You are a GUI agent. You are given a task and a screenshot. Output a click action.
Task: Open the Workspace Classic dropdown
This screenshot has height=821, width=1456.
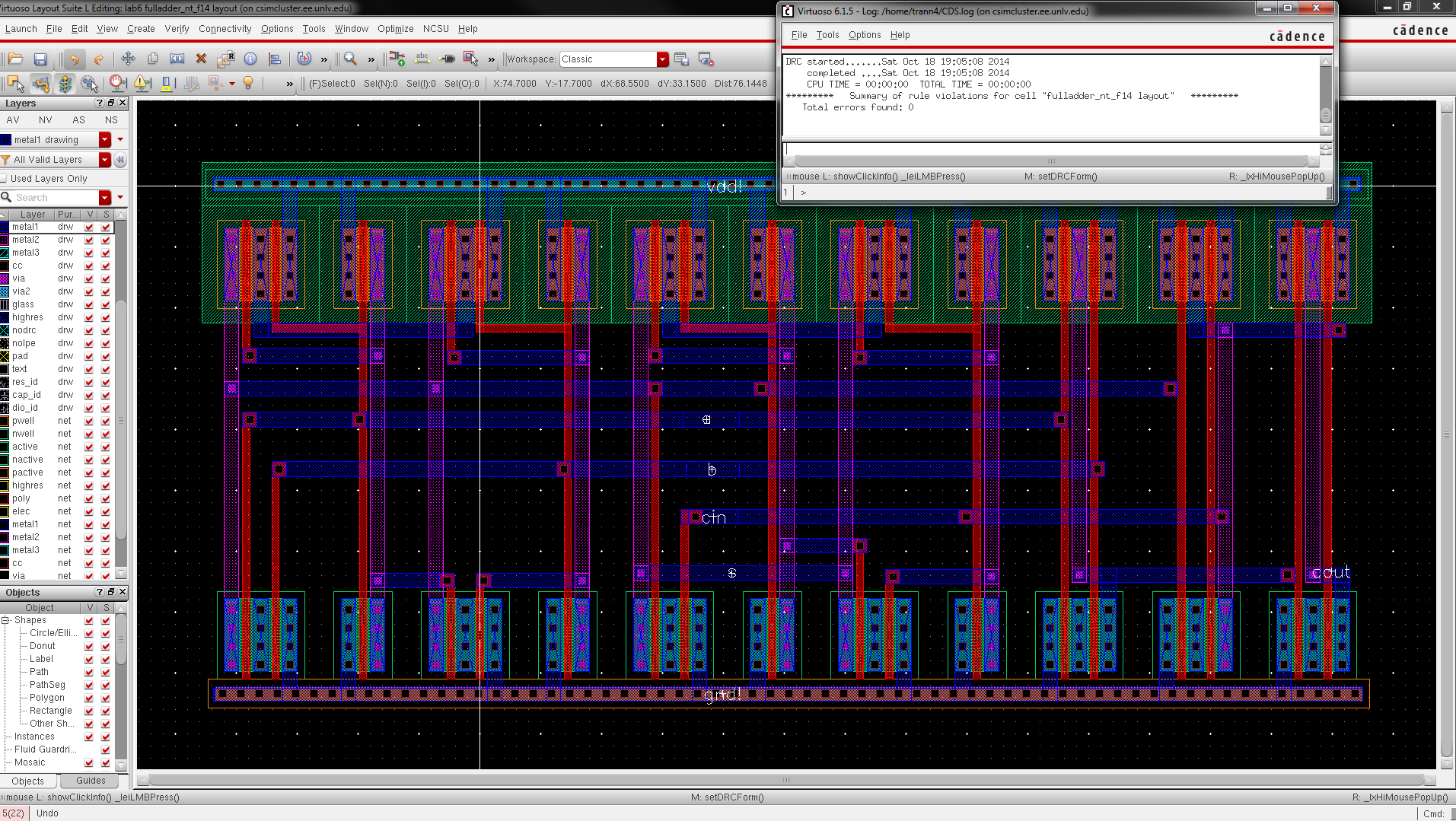coord(663,59)
